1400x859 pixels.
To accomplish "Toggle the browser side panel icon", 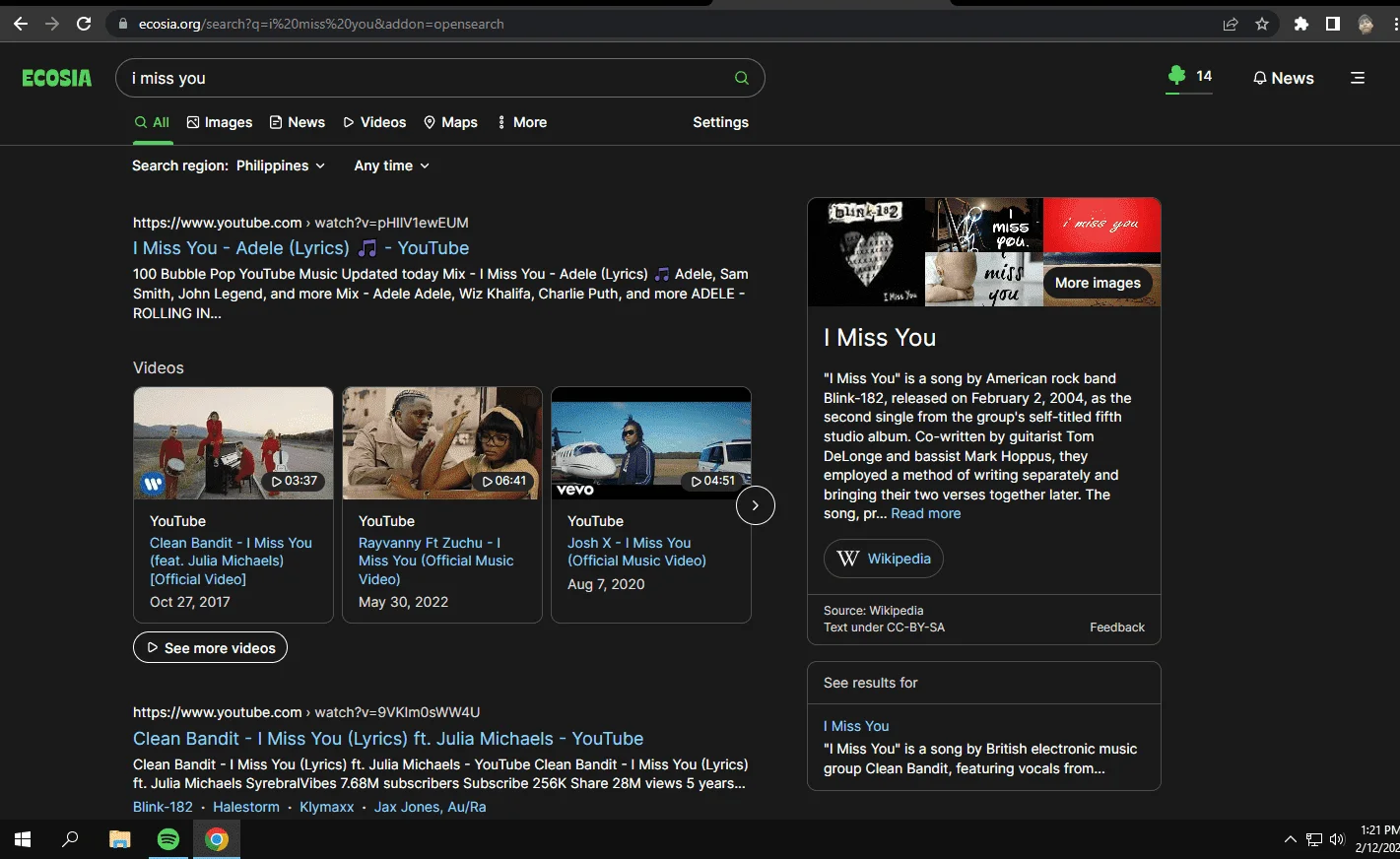I will (x=1333, y=24).
